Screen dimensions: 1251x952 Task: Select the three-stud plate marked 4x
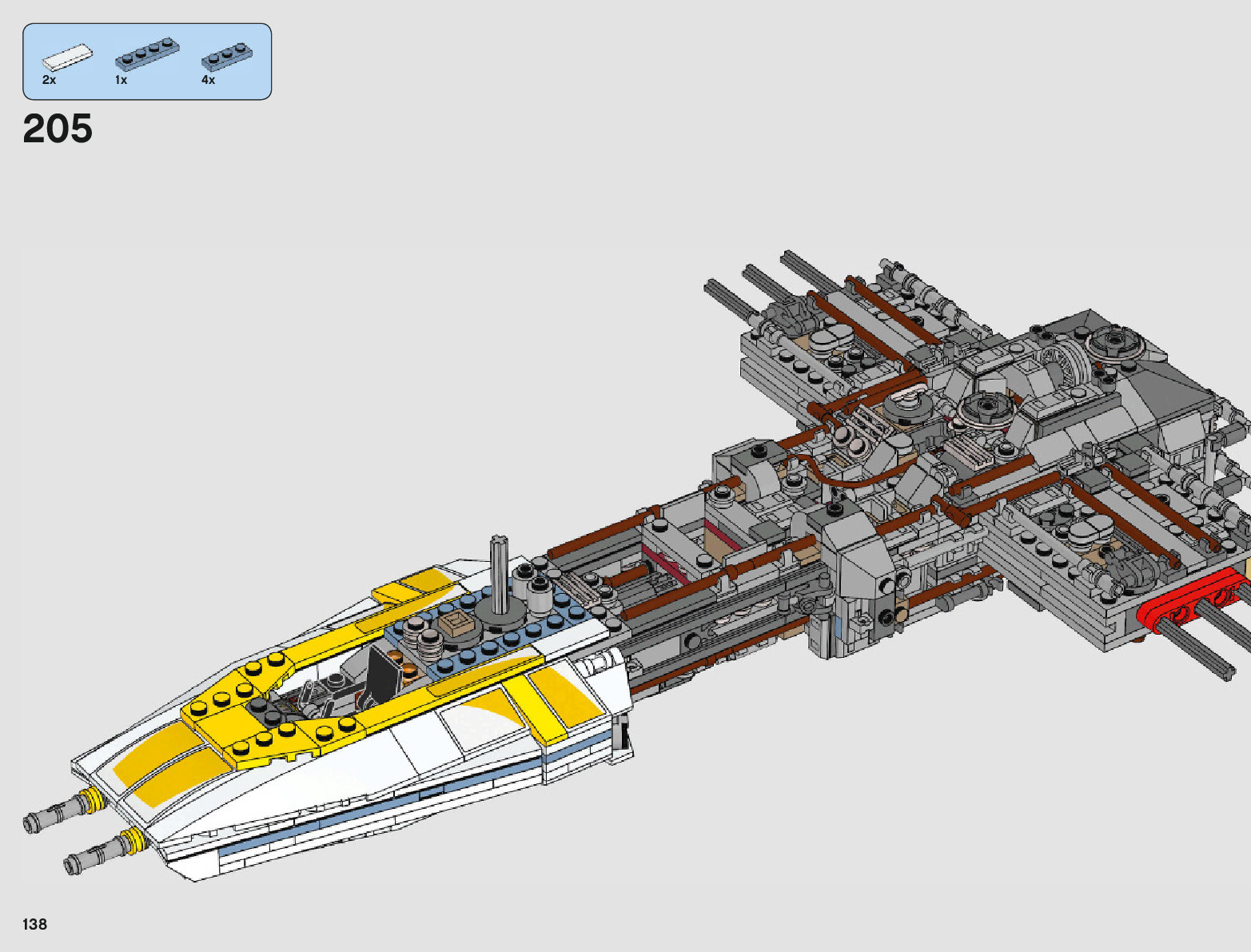(x=226, y=57)
